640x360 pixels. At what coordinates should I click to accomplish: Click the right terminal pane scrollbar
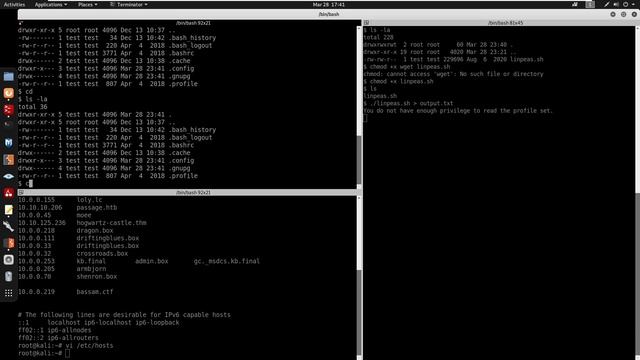point(638,193)
